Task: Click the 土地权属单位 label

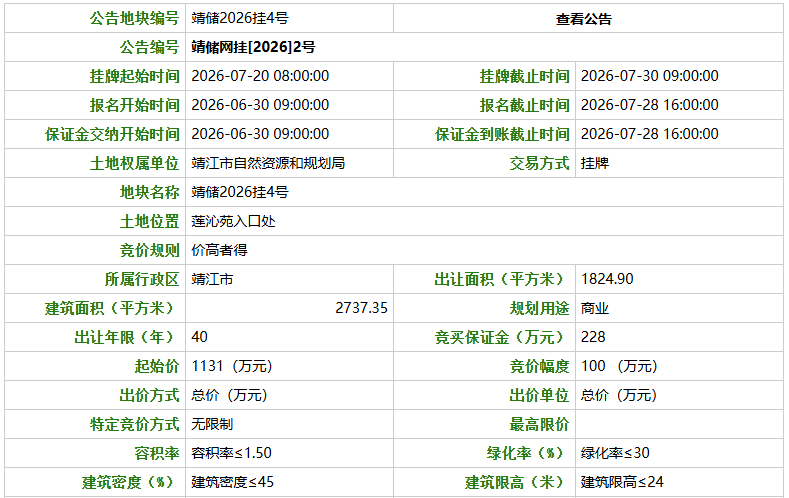Action: (x=134, y=163)
